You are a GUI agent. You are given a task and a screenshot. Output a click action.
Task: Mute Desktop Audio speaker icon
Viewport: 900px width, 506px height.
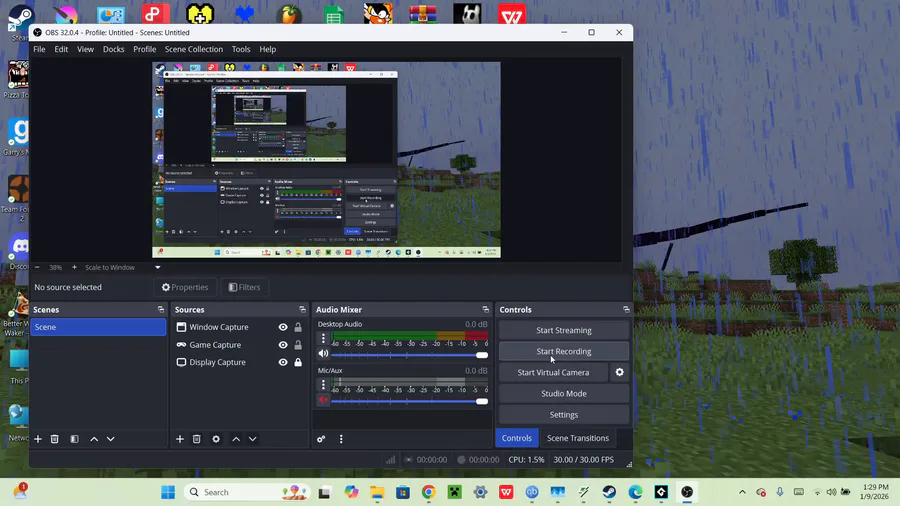323,353
